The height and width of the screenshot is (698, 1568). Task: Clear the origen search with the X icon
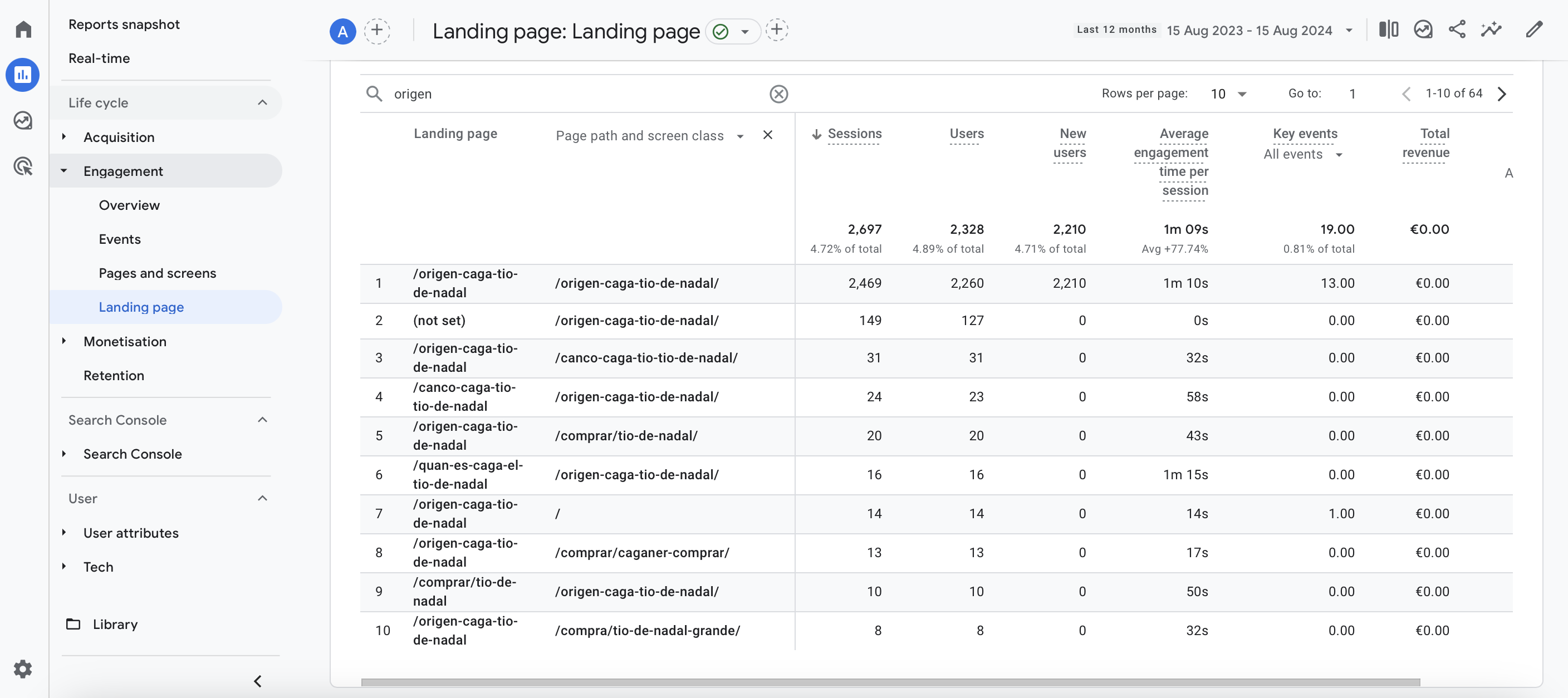(778, 94)
